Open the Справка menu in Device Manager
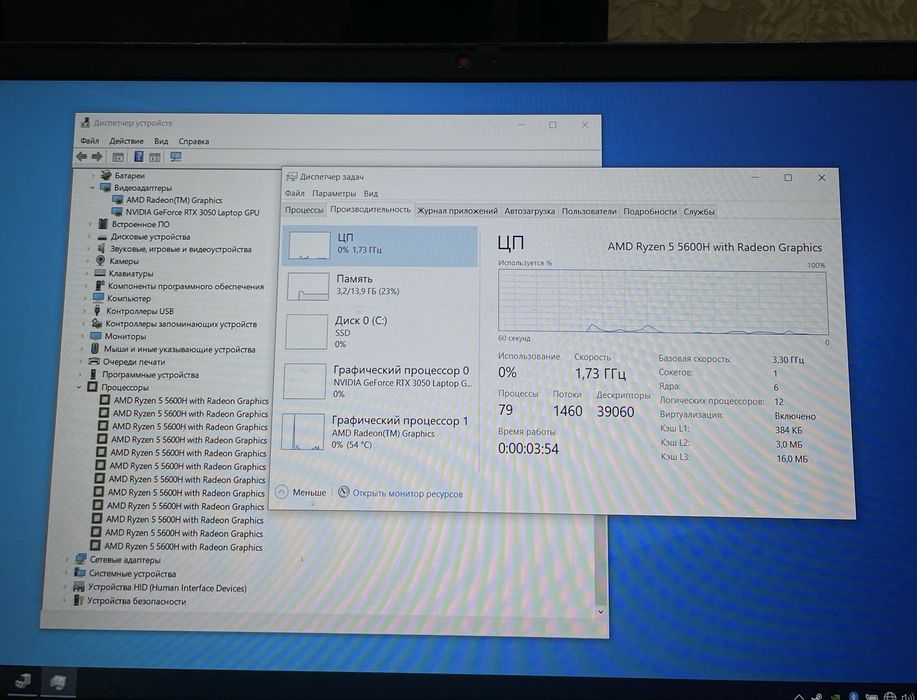The width and height of the screenshot is (917, 700). point(194,141)
